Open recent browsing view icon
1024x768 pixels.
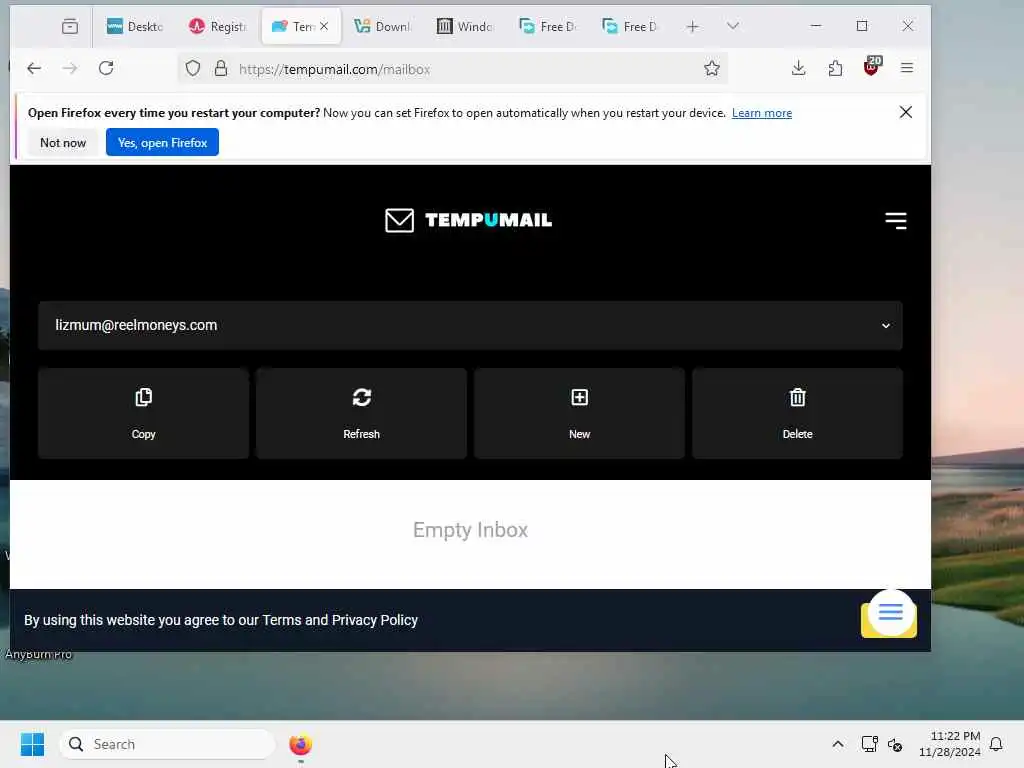[70, 27]
